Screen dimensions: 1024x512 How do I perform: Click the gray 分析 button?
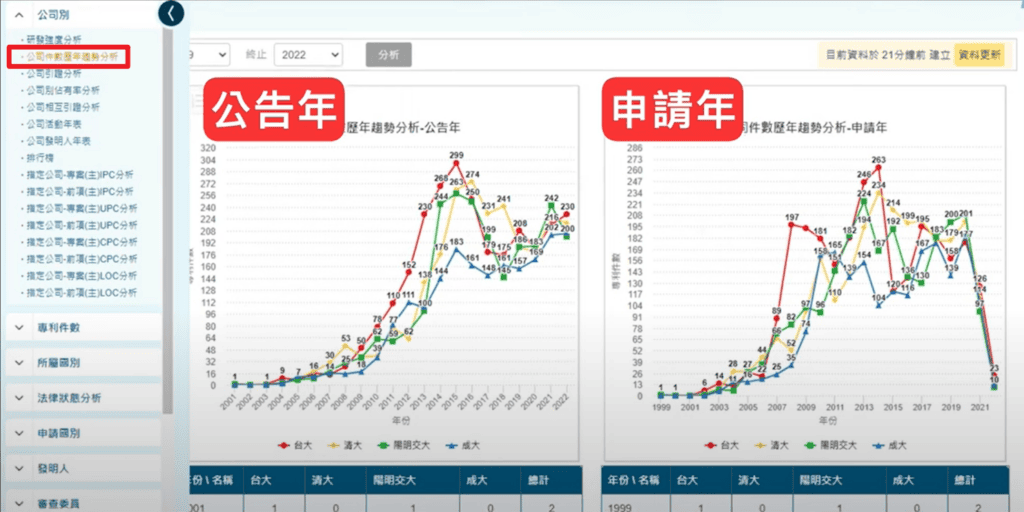pyautogui.click(x=388, y=55)
